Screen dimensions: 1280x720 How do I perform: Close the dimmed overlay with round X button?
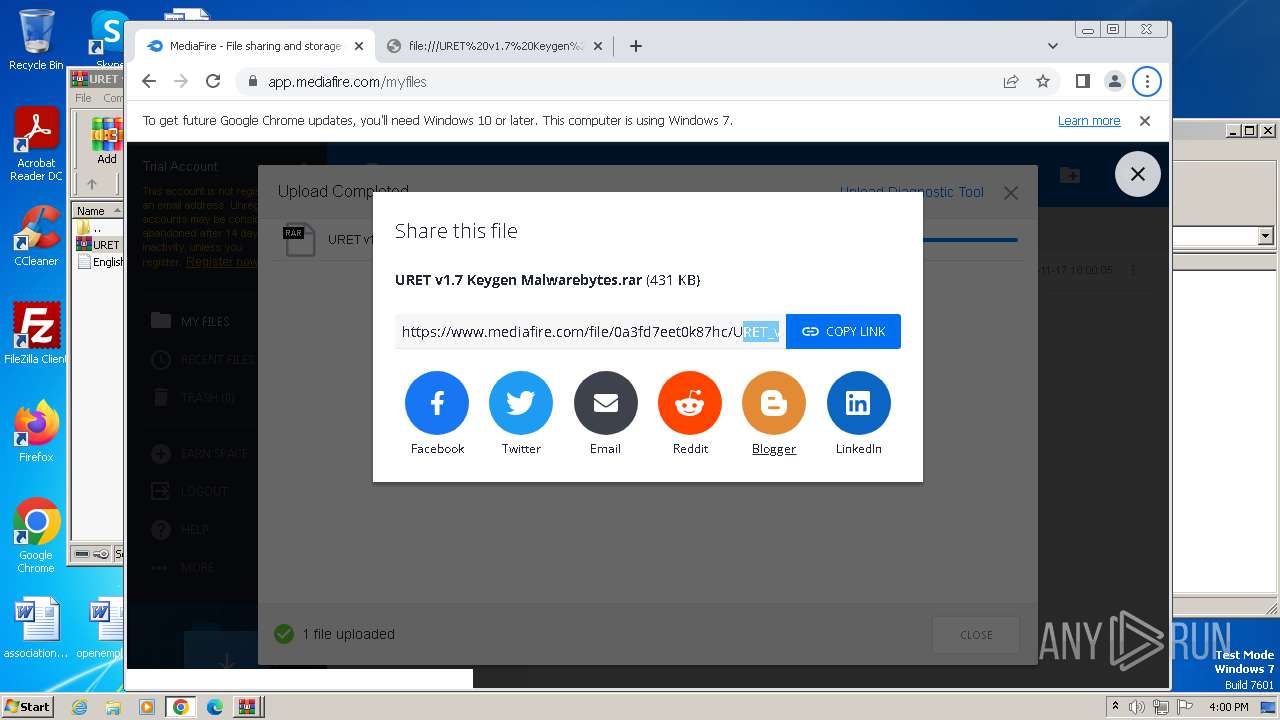[x=1138, y=174]
